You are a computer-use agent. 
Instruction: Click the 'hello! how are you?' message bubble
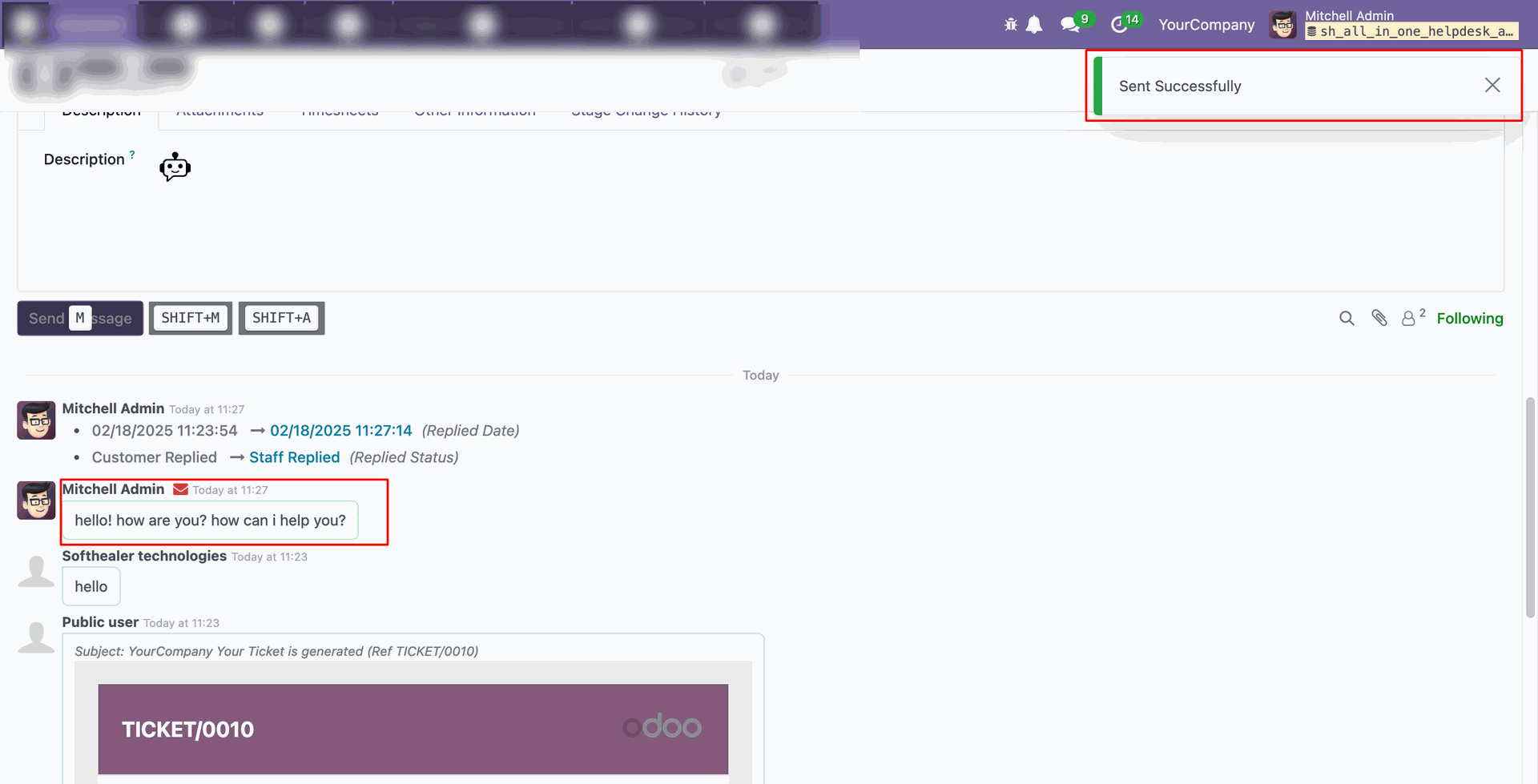tap(210, 521)
